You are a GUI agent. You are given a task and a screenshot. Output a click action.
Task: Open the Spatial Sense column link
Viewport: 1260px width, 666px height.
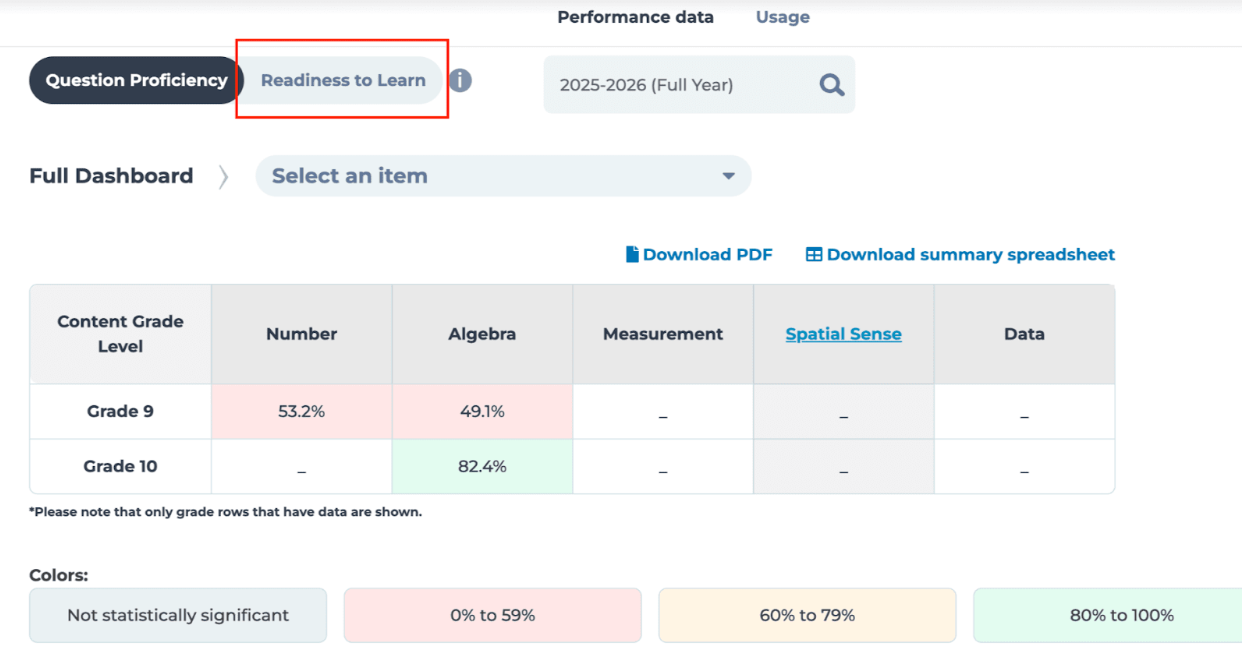coord(843,334)
